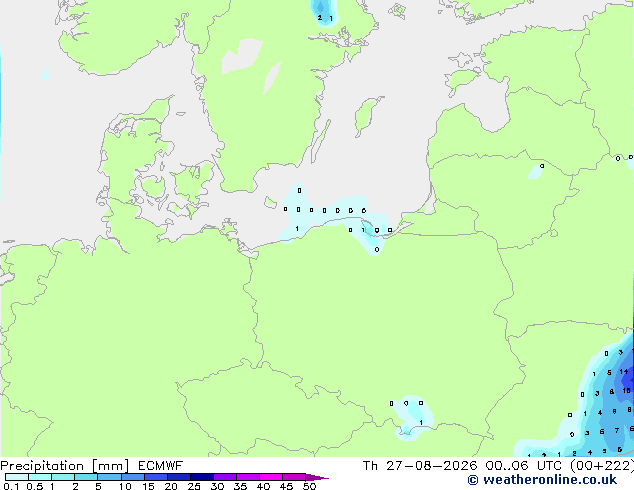This screenshot has height=490, width=634.
Task: Click the 0.5–1 mm legend color box
Action: point(40,477)
